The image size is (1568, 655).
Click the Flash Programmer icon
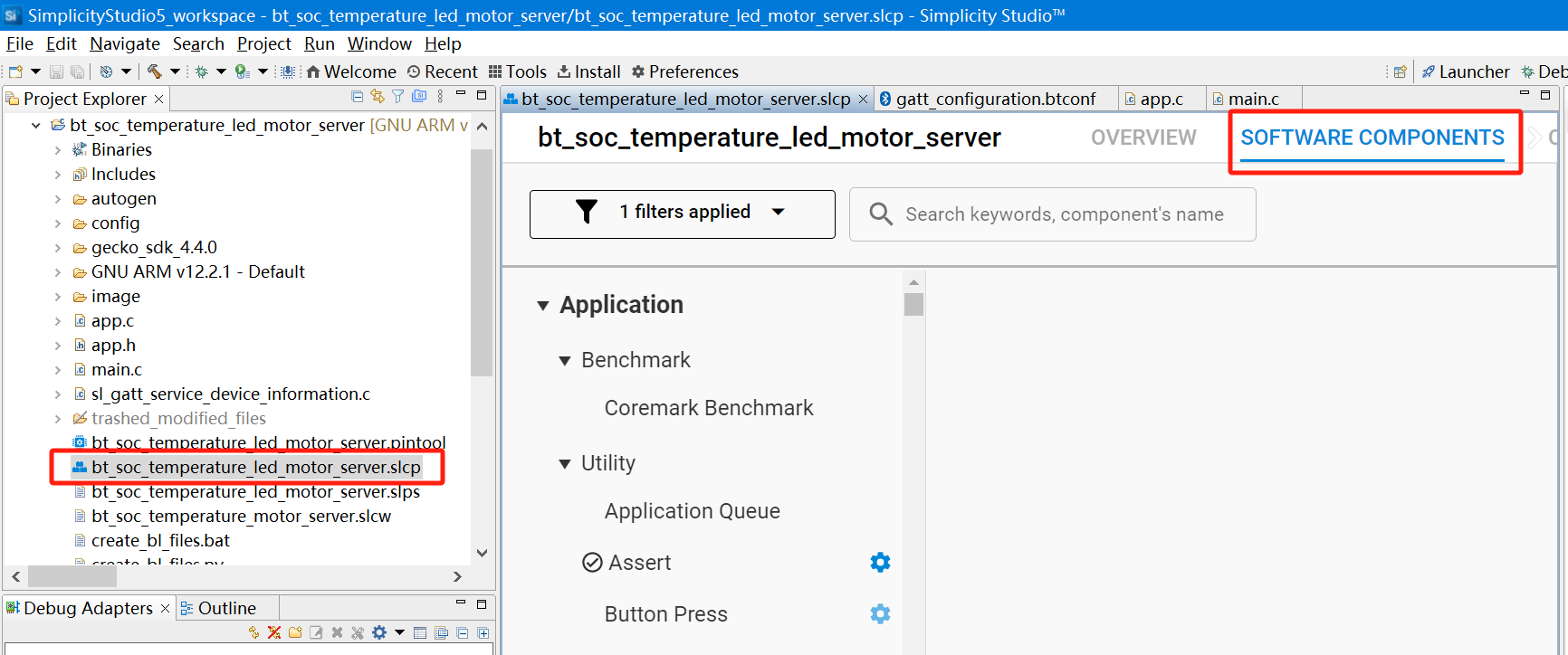(288, 71)
